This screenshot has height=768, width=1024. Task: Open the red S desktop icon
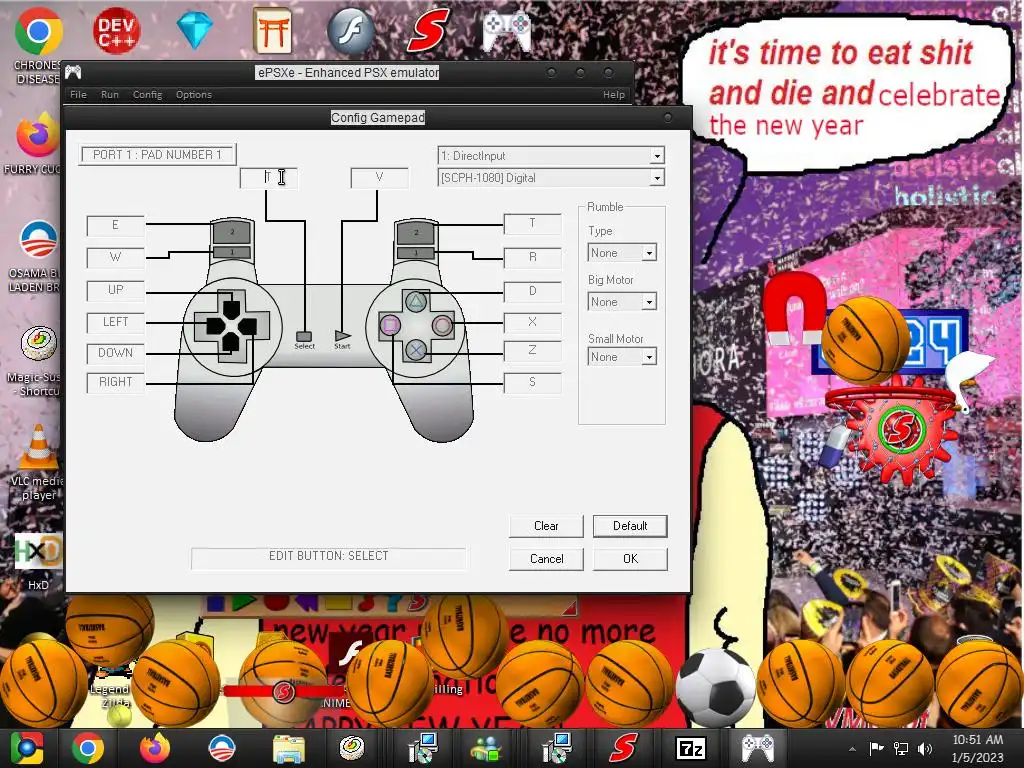click(428, 30)
